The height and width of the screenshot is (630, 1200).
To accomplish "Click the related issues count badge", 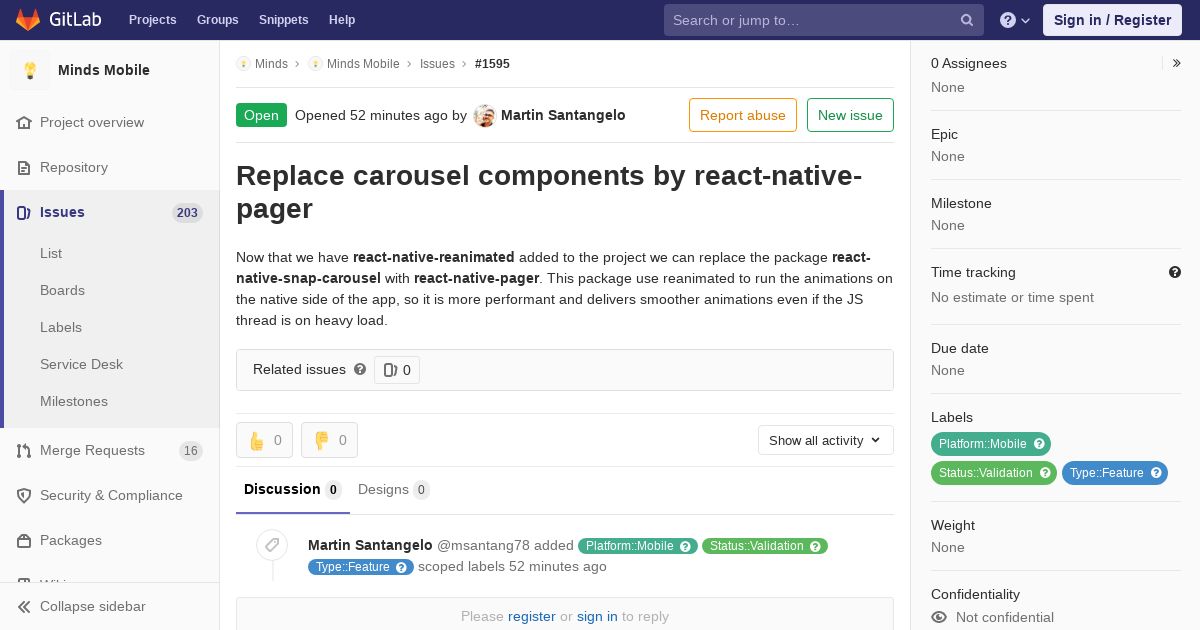I will [397, 370].
